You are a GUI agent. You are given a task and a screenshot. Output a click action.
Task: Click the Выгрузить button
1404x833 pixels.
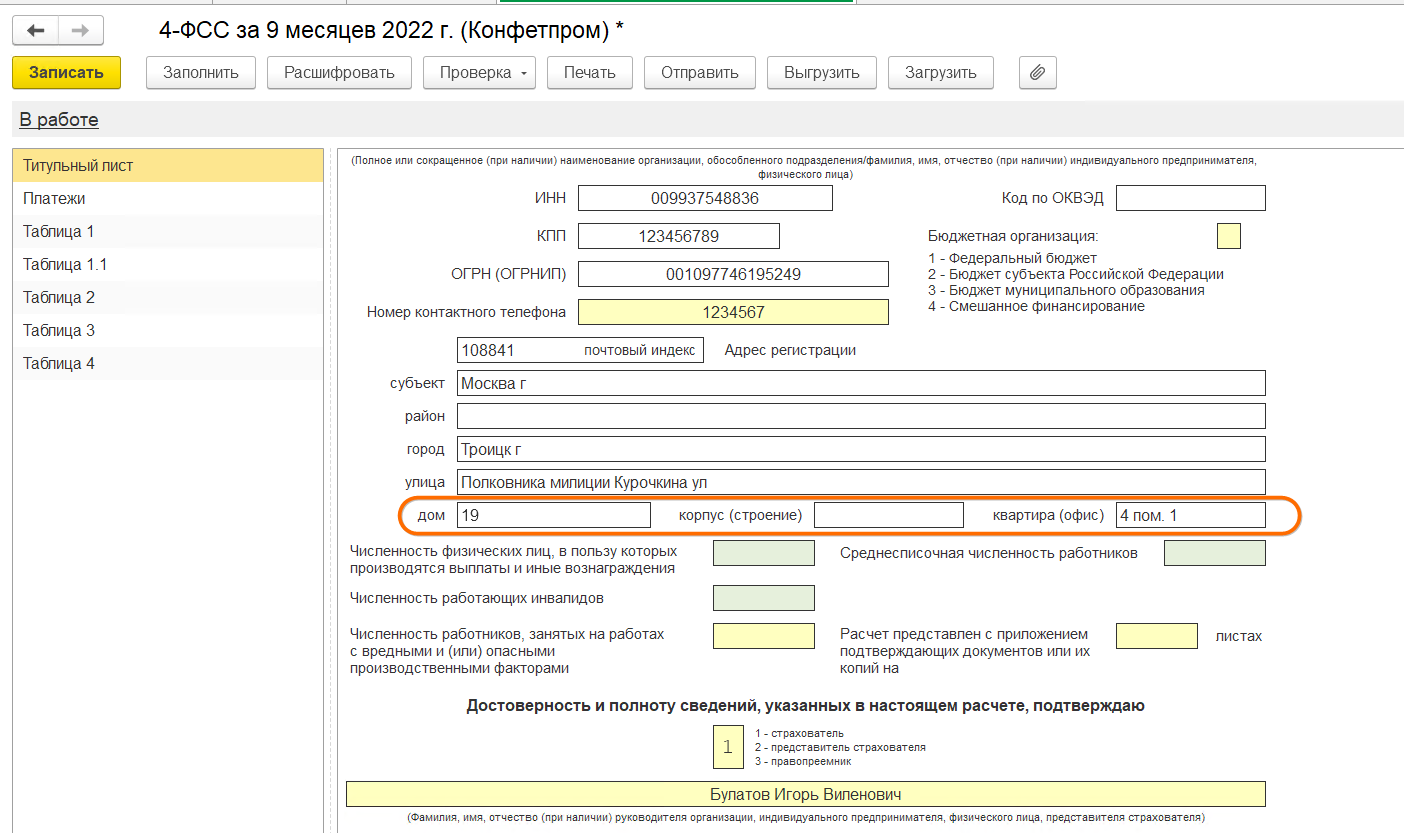pyautogui.click(x=822, y=72)
